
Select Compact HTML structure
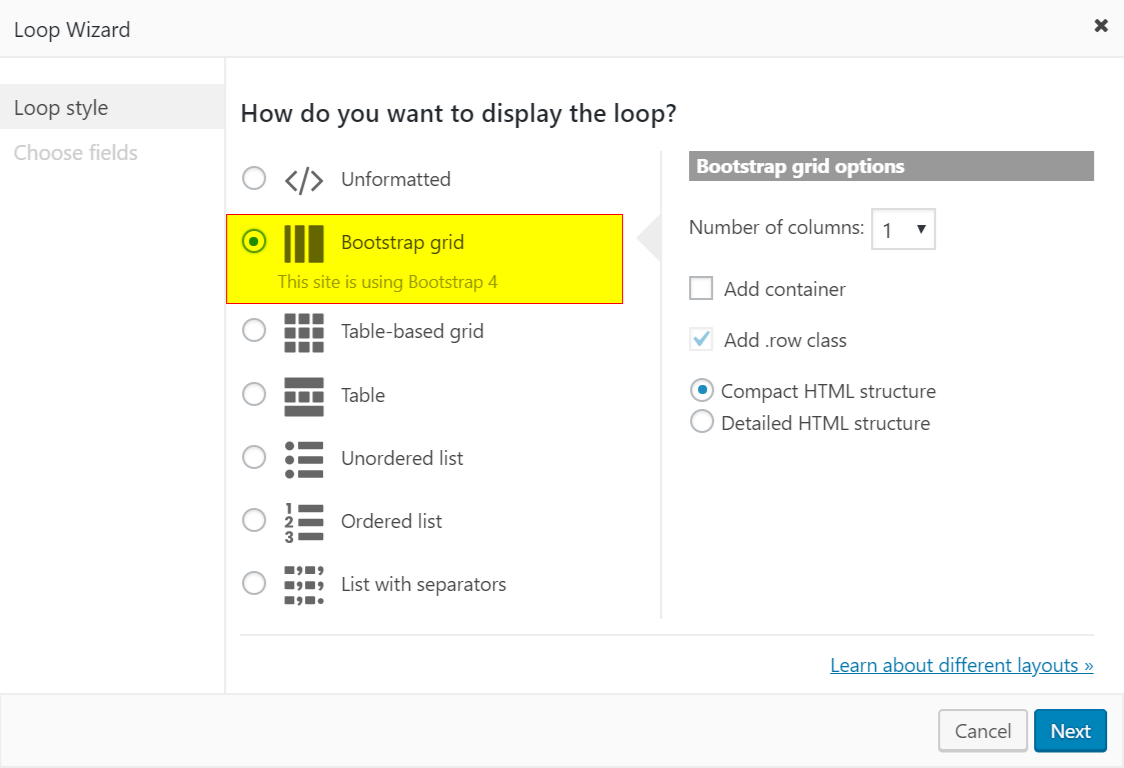click(x=701, y=390)
